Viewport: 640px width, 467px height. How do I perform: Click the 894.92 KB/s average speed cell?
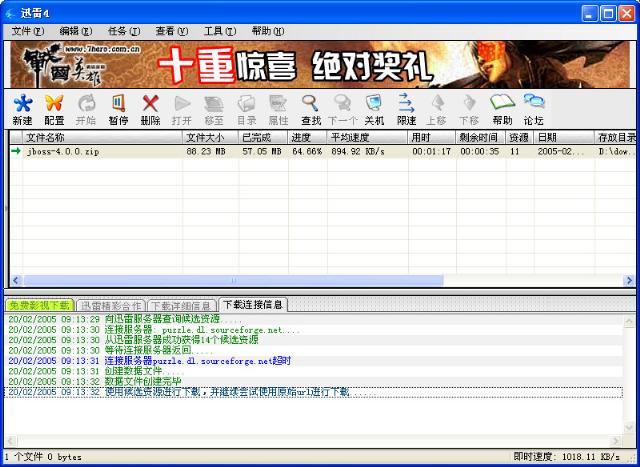pos(358,151)
